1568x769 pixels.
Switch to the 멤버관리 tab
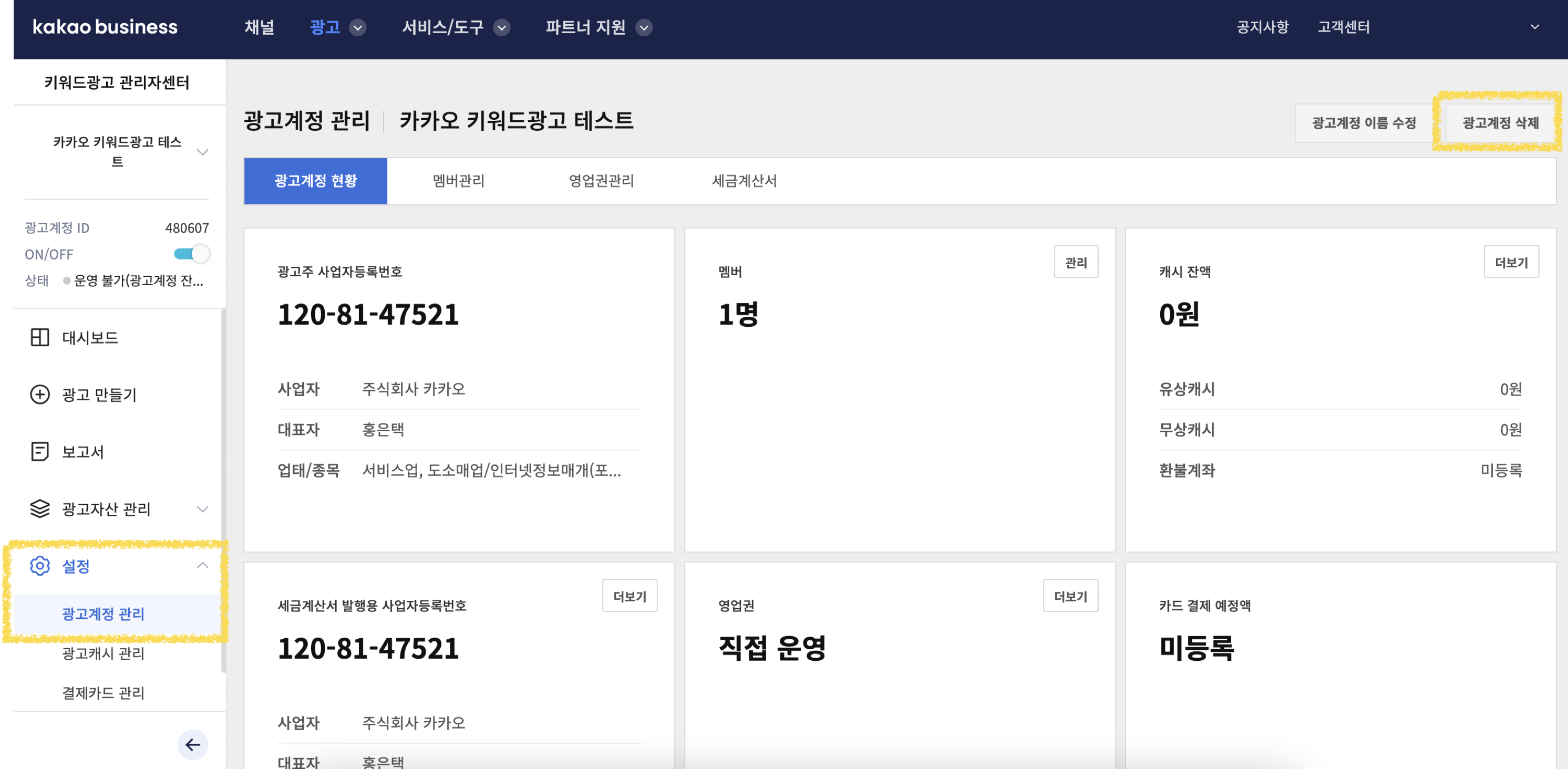pyautogui.click(x=458, y=181)
